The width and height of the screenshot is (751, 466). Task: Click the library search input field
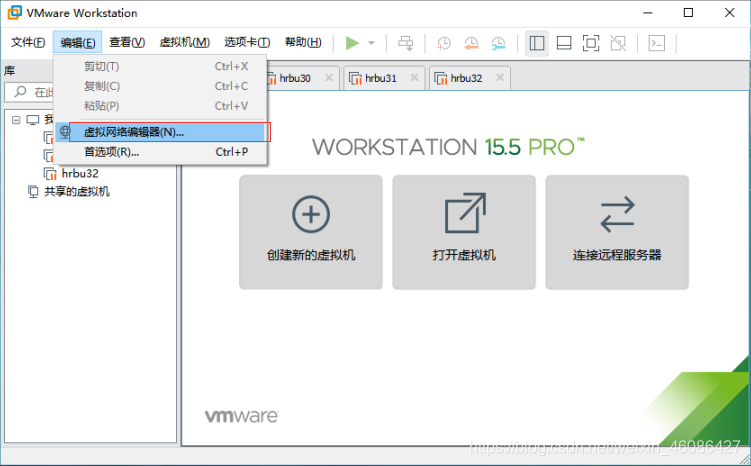click(29, 92)
